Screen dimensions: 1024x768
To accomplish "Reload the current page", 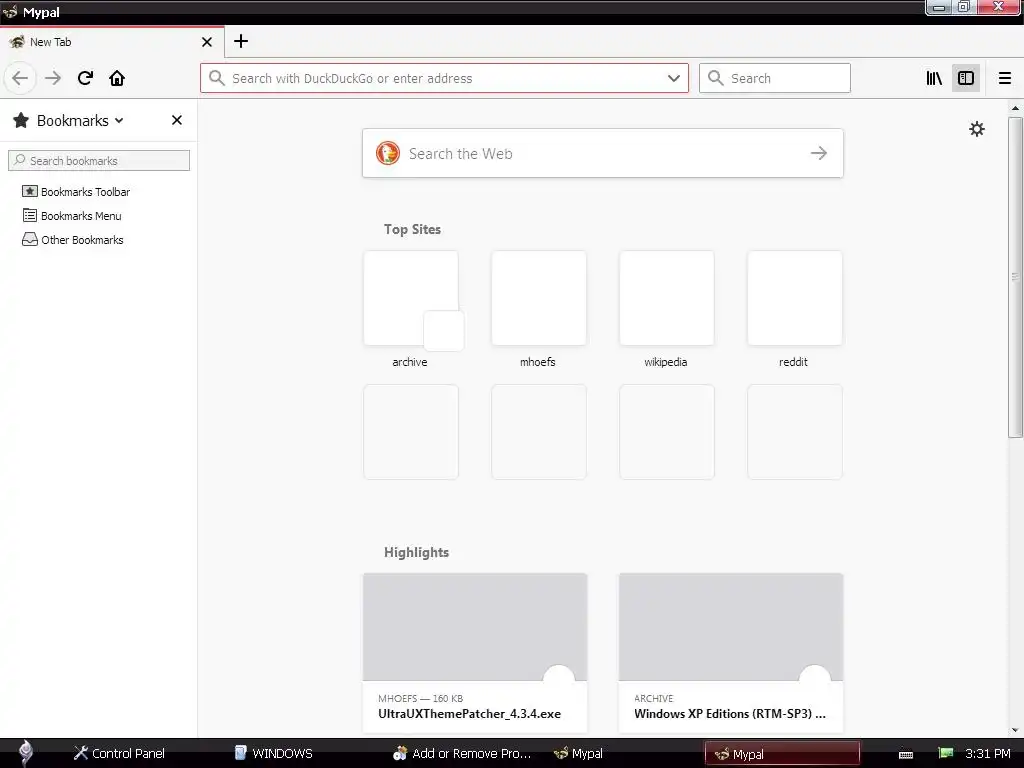I will (86, 78).
